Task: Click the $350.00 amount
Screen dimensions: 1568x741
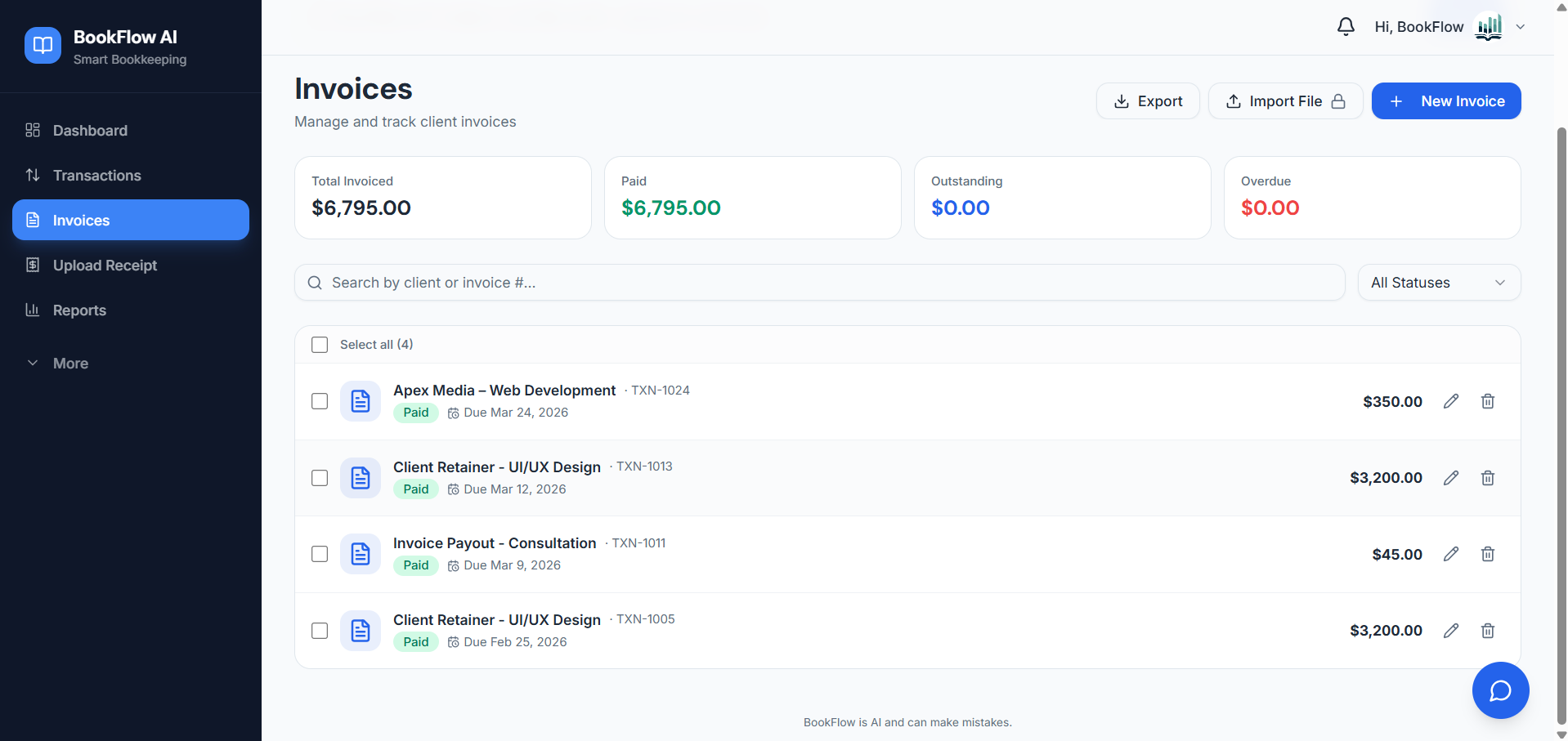Action: tap(1393, 401)
